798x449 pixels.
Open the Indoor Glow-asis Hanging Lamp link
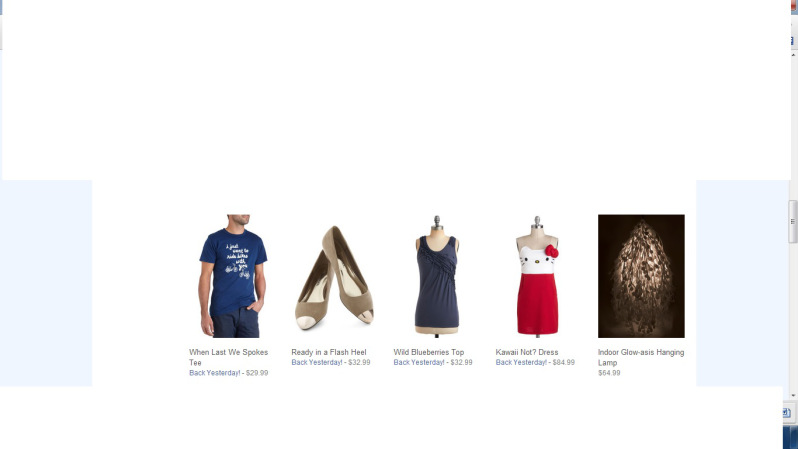coord(641,357)
